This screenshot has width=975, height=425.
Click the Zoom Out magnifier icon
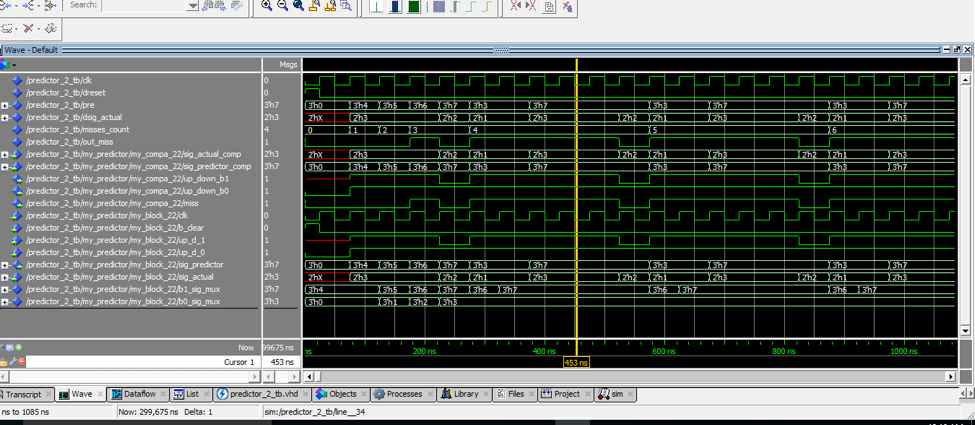(x=283, y=6)
